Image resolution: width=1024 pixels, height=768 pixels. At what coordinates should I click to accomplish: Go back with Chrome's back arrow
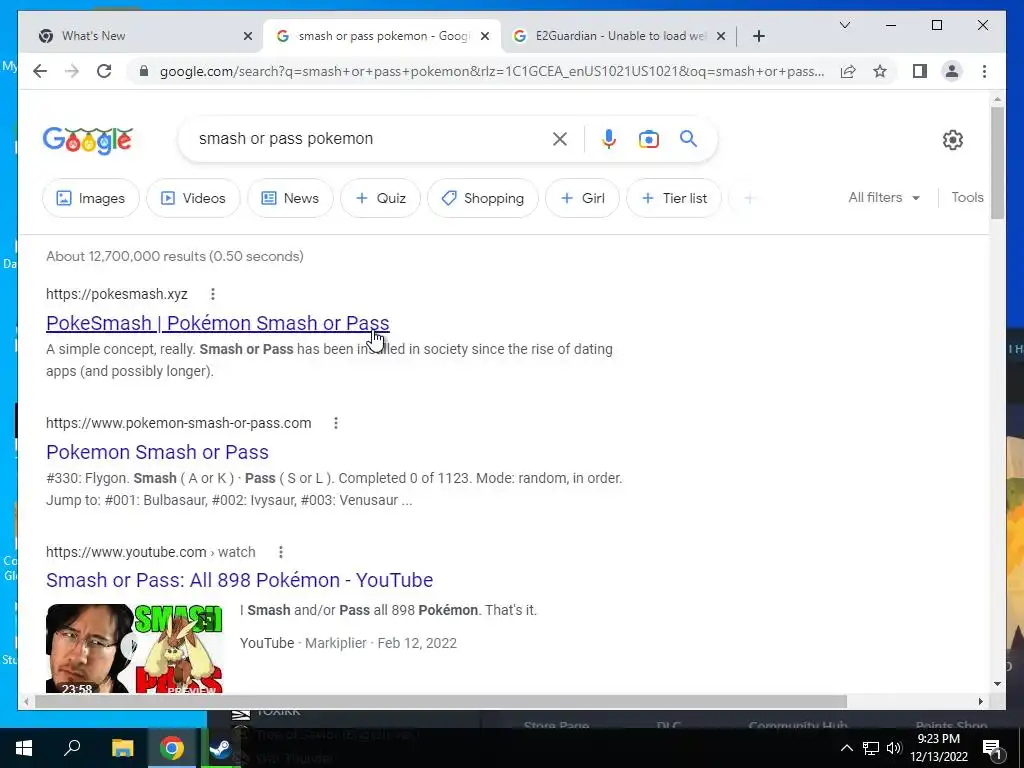(x=40, y=71)
